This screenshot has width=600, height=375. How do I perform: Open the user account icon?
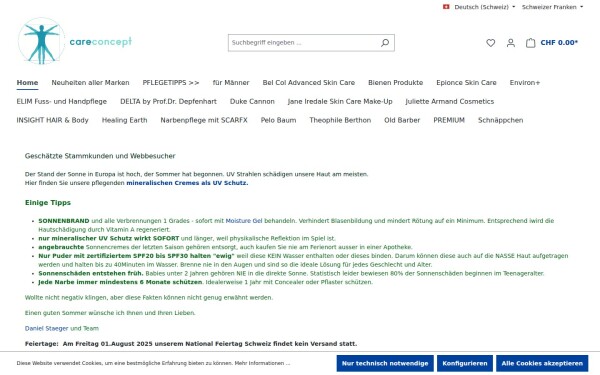[x=510, y=43]
